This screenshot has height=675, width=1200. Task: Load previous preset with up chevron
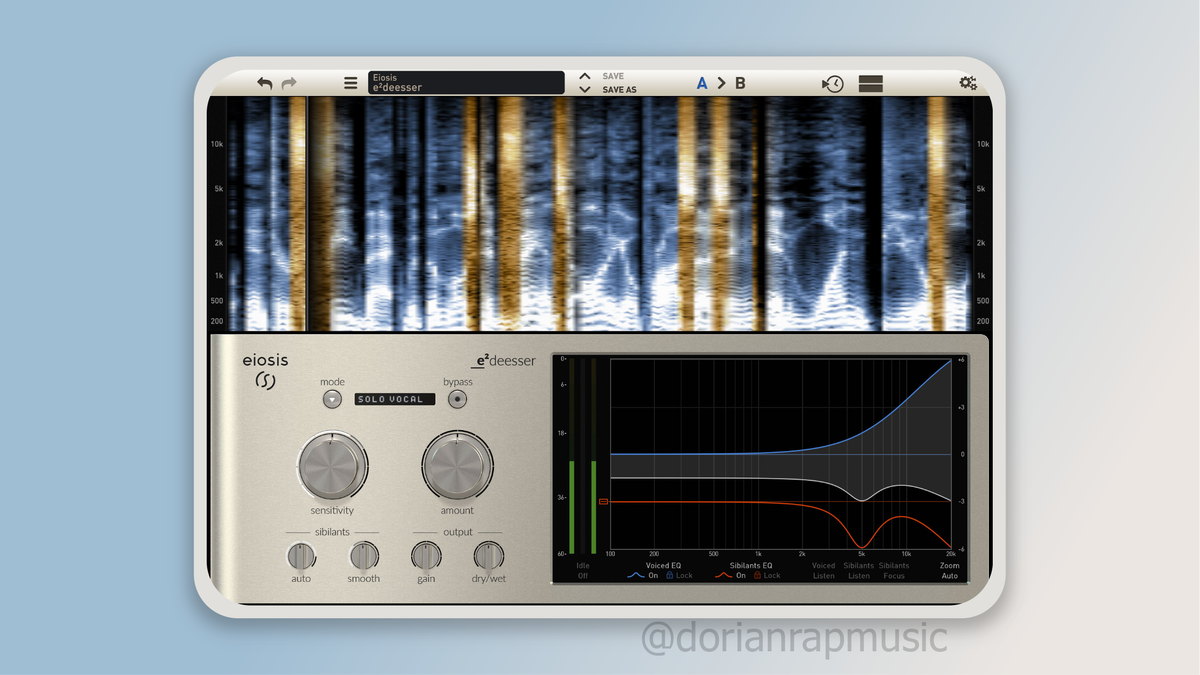click(x=584, y=76)
